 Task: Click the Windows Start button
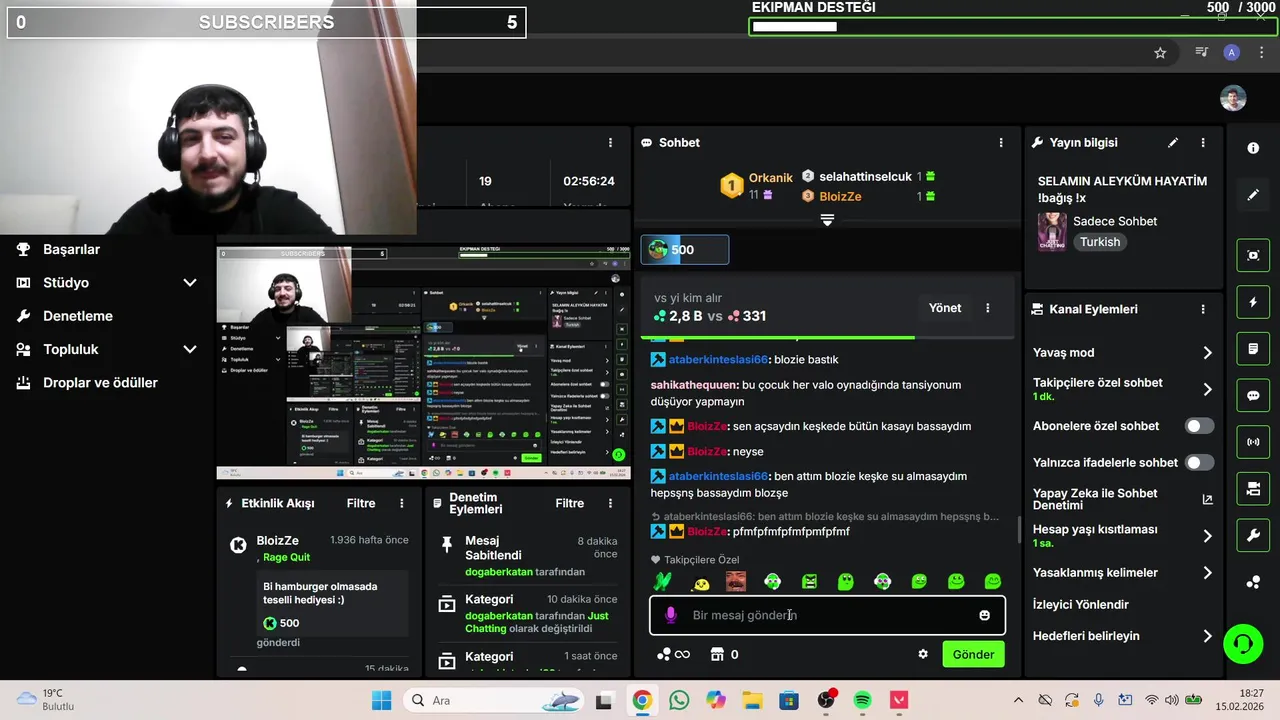382,700
